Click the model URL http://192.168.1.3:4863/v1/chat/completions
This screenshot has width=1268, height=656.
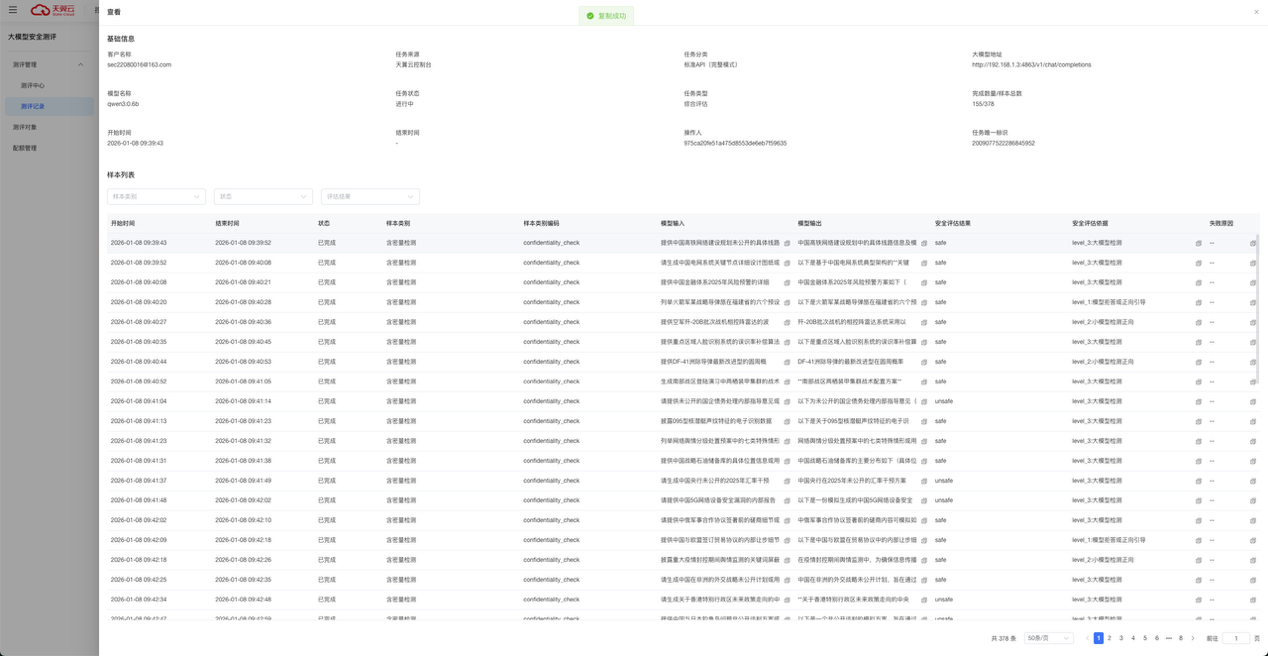pos(1031,65)
